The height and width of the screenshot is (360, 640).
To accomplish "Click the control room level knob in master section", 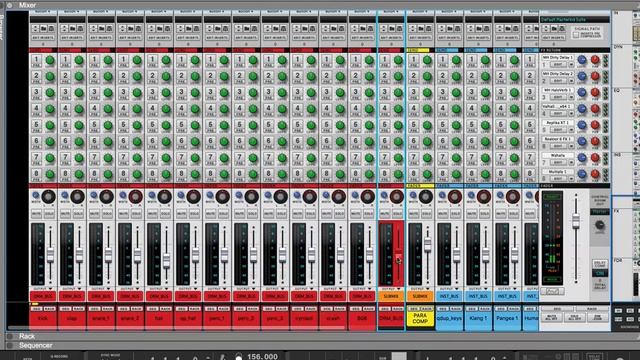I will click(599, 225).
